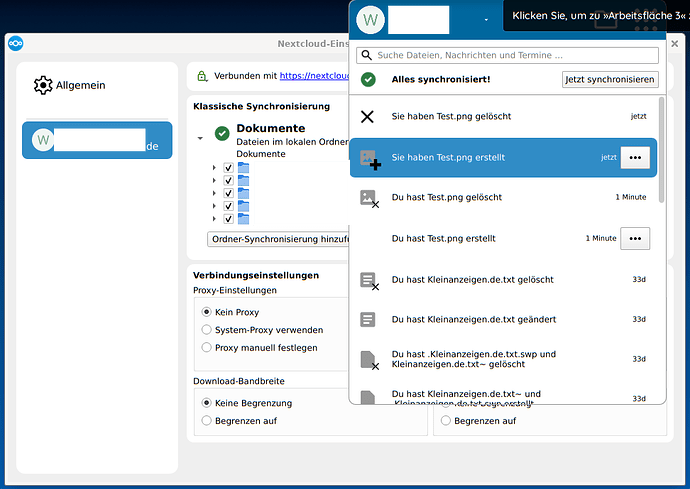Screen dimensions: 690x489
Task: Select Begrenzen auf under Download-Bandbreite
Action: [x=206, y=421]
